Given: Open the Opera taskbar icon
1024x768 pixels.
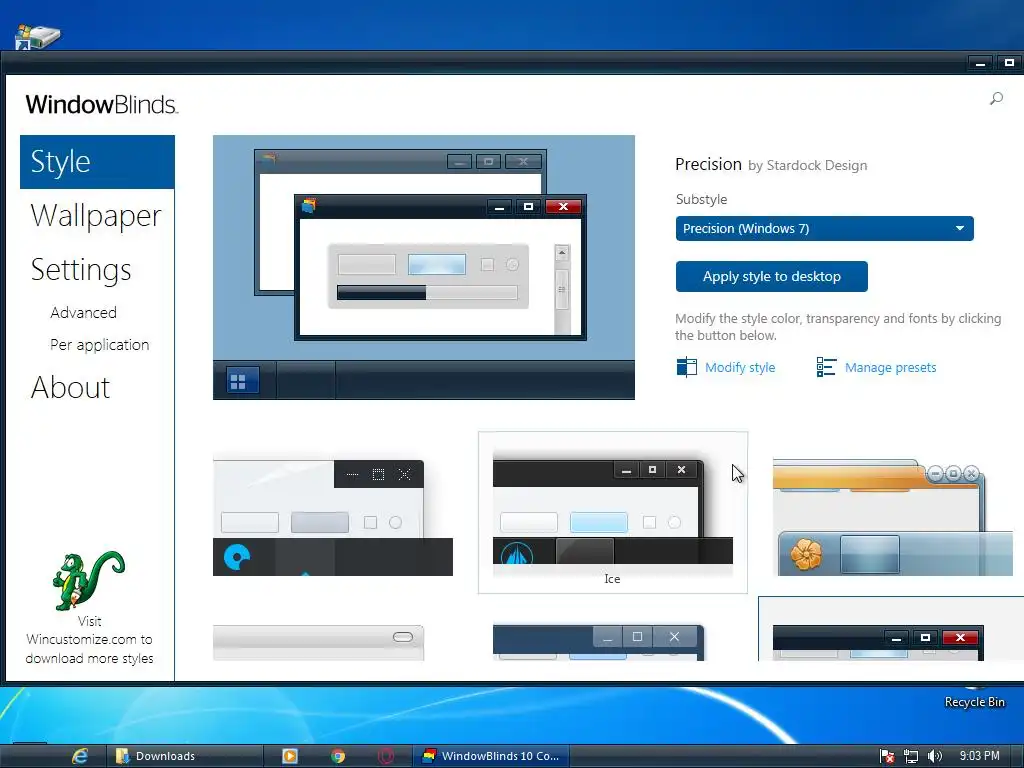Looking at the screenshot, I should [x=386, y=756].
